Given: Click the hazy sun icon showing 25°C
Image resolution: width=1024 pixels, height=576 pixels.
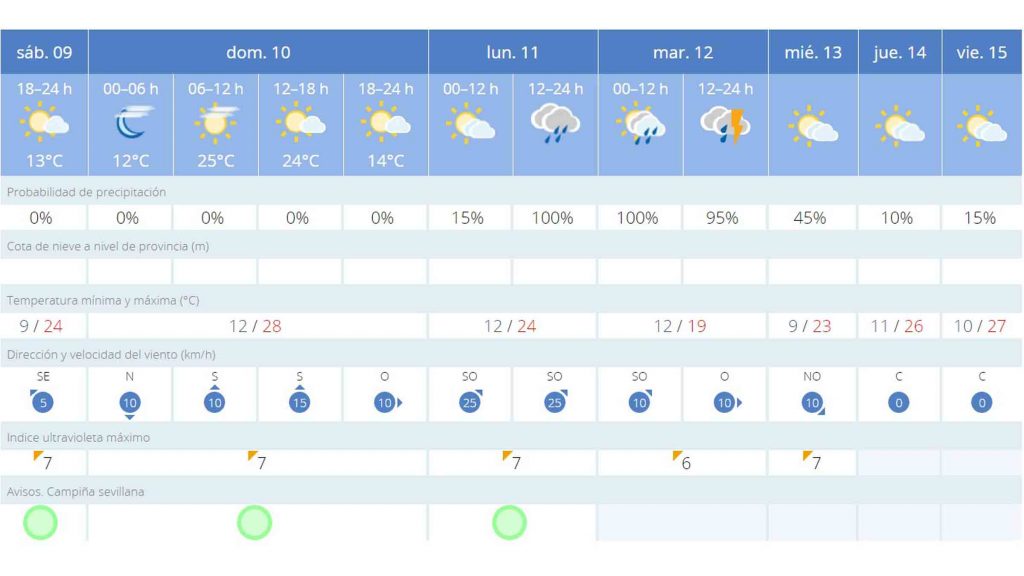Looking at the screenshot, I should pyautogui.click(x=216, y=124).
